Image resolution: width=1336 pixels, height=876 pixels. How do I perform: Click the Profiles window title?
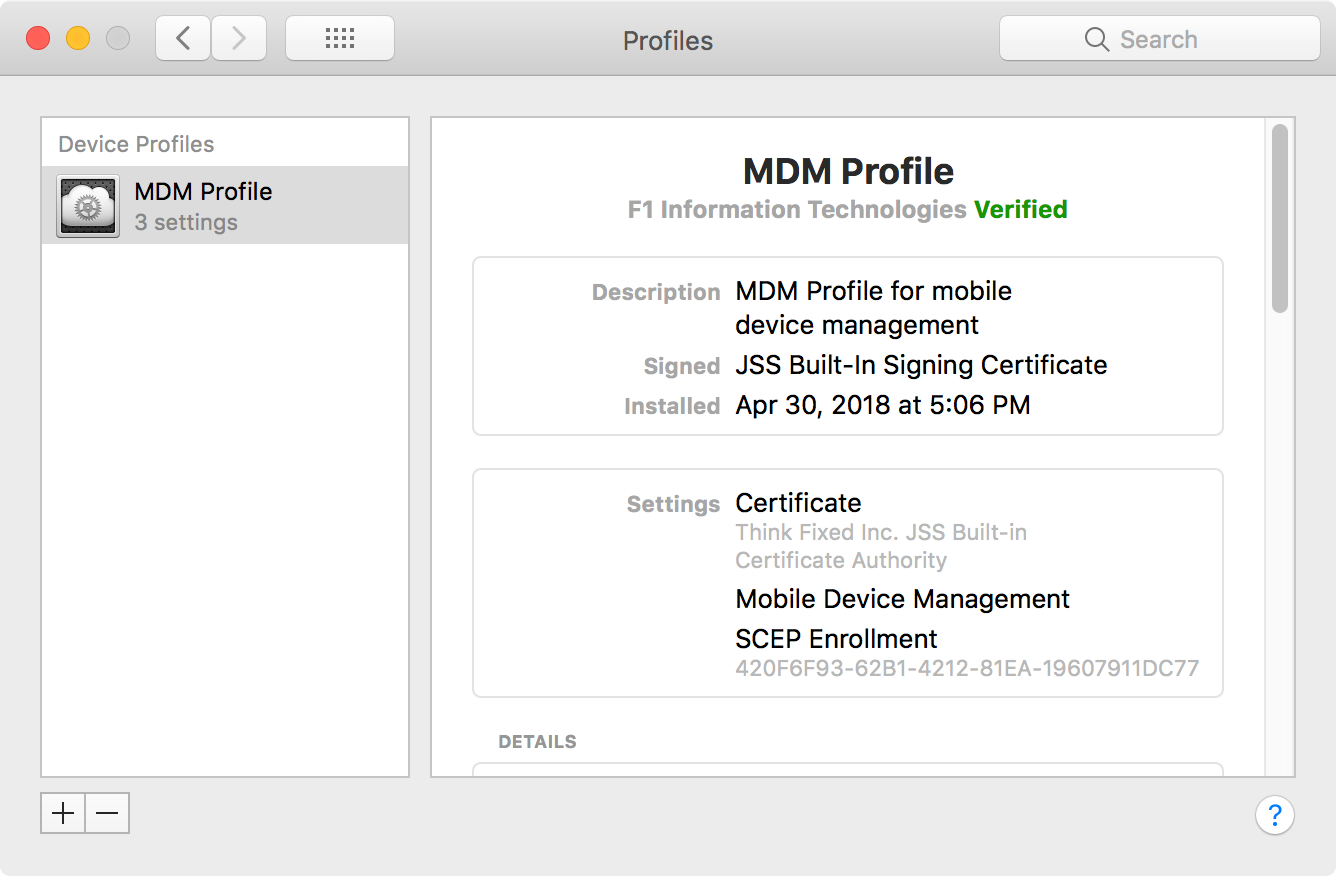point(668,41)
